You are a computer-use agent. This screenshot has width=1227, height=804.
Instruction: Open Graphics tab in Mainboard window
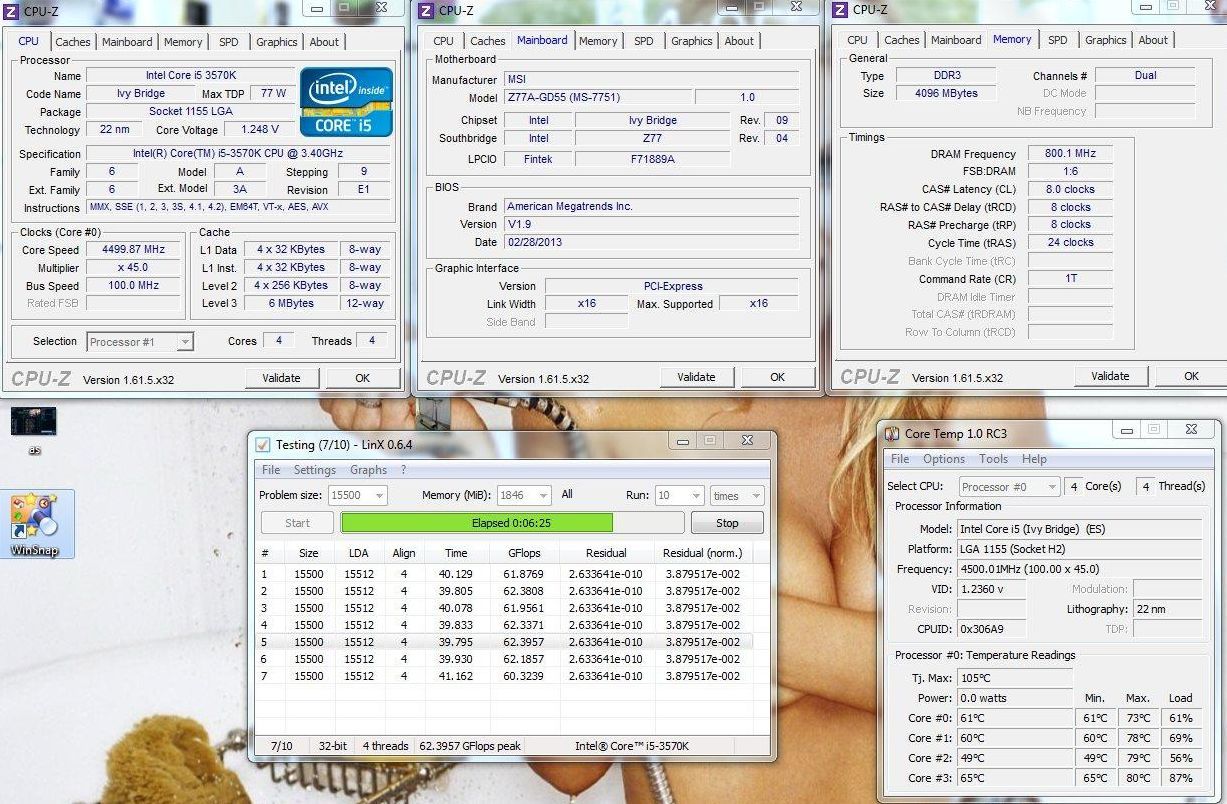tap(692, 41)
